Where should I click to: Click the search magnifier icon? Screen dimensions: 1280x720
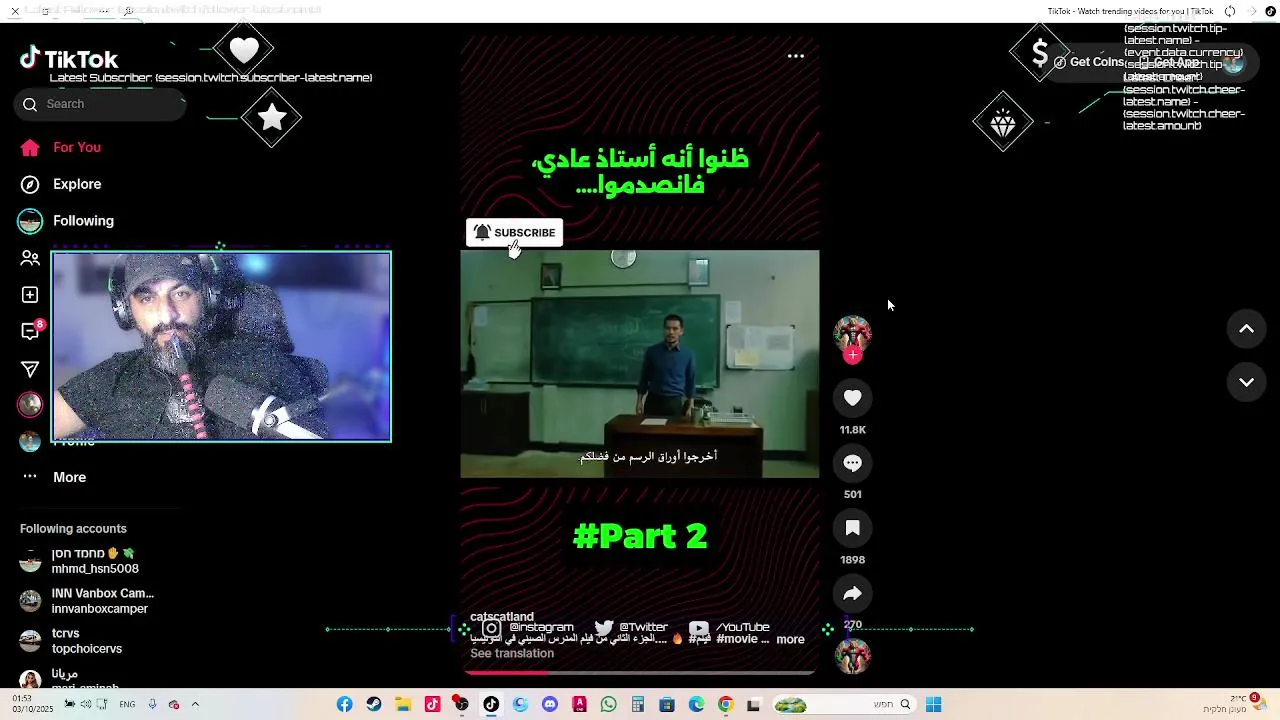pos(30,104)
